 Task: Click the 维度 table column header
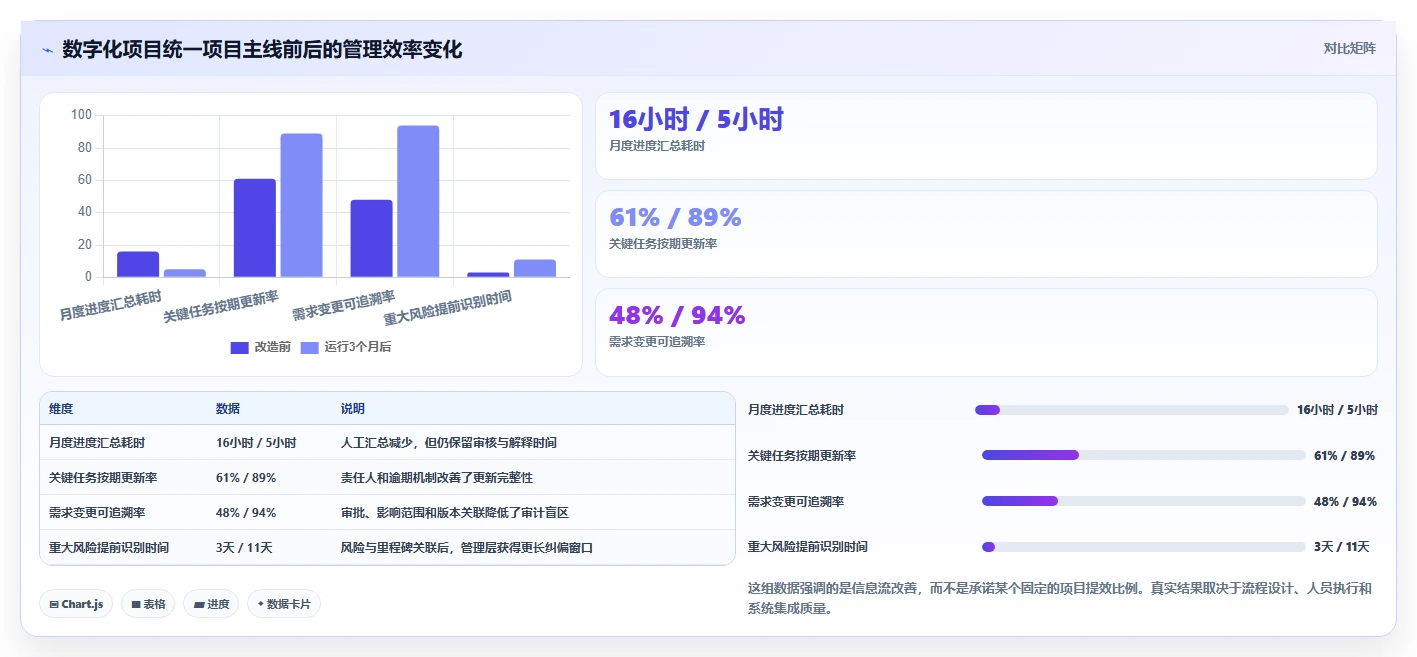[61, 409]
